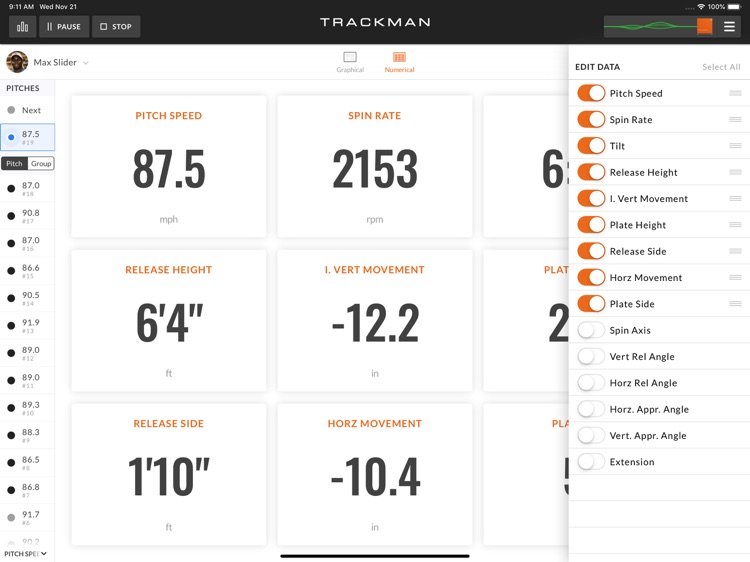This screenshot has width=750, height=562.
Task: Open the bar chart statistics icon
Action: click(22, 27)
